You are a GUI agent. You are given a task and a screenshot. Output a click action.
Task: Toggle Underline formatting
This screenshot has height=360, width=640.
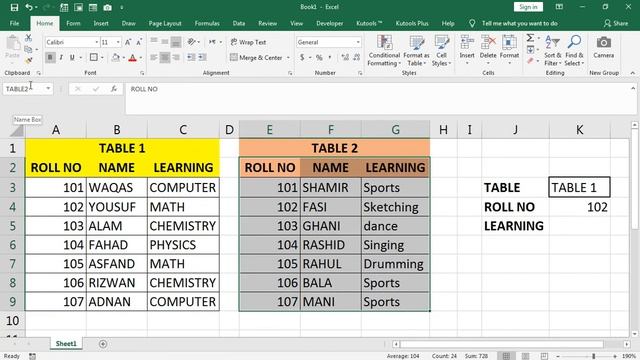pos(72,58)
